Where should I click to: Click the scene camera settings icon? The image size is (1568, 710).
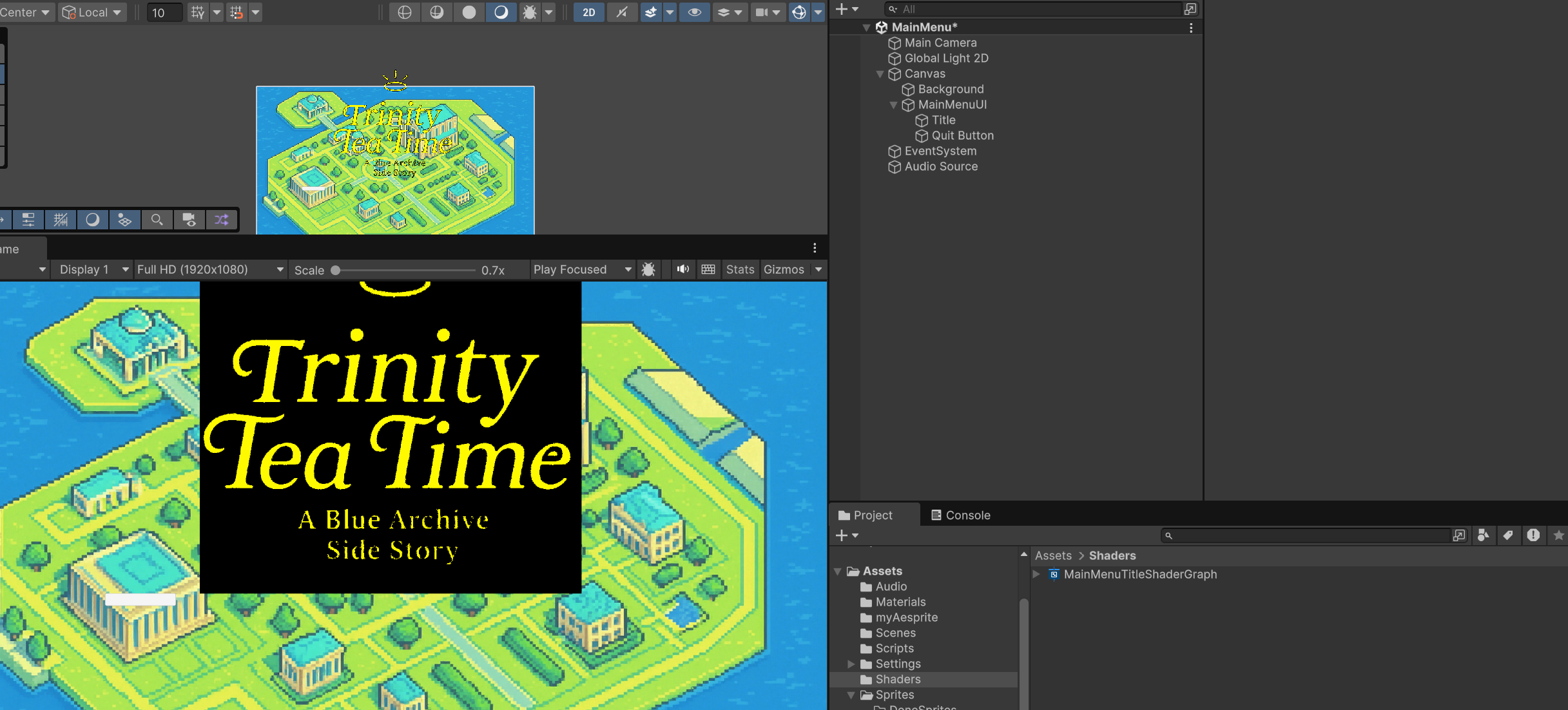click(x=761, y=12)
